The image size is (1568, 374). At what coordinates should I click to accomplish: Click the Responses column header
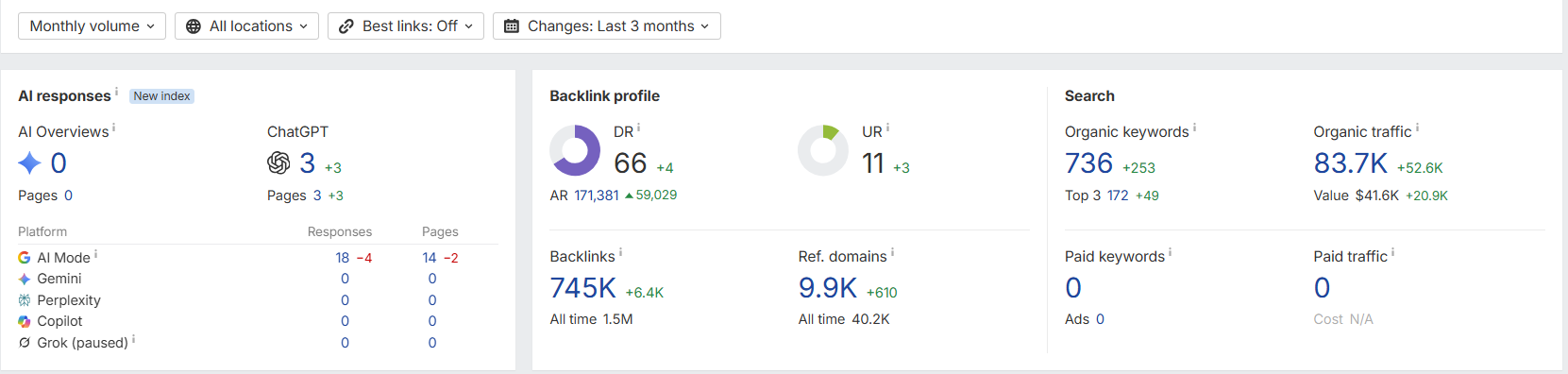pyautogui.click(x=340, y=231)
